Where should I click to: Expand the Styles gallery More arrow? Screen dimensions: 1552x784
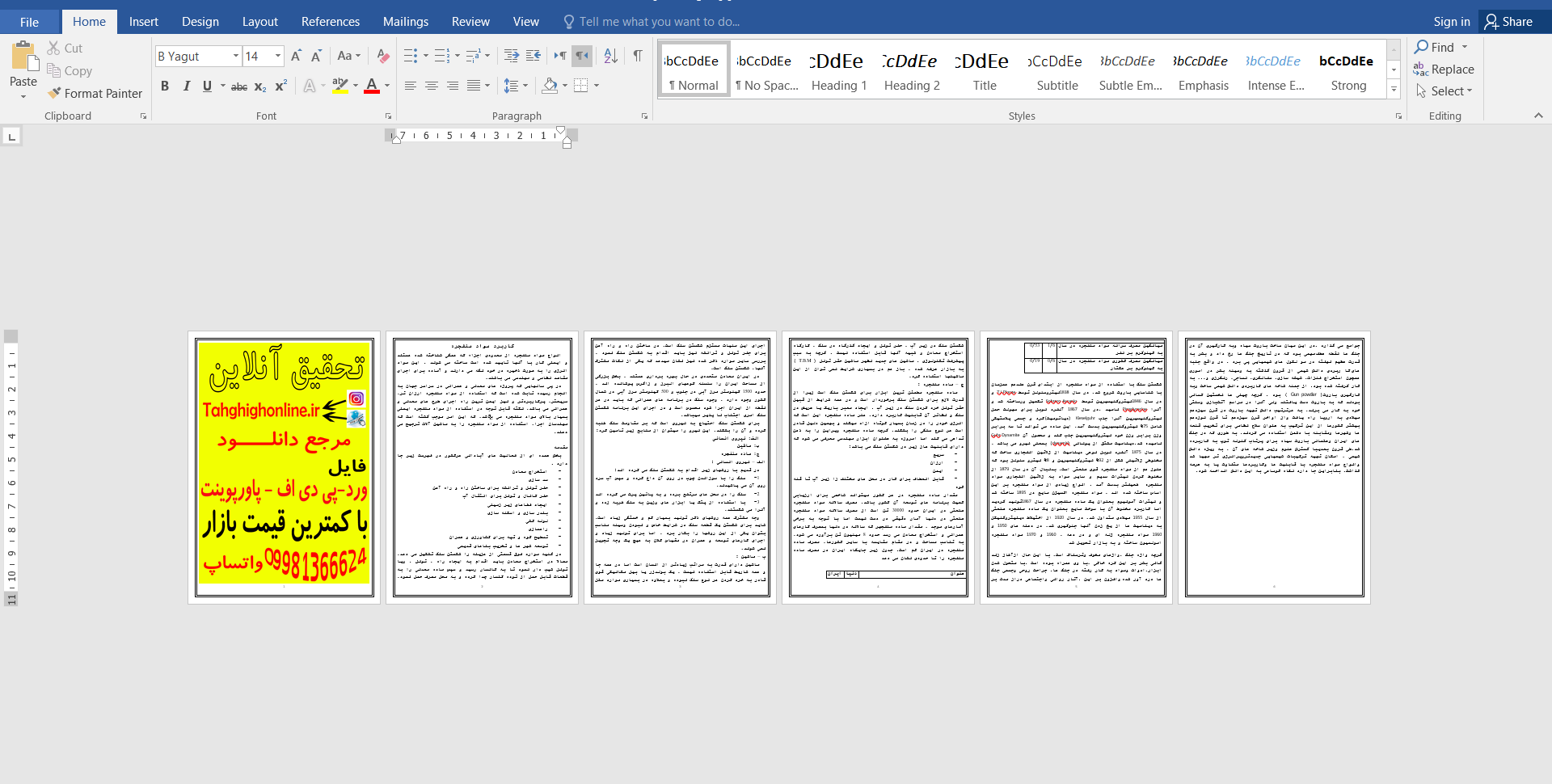[1394, 91]
